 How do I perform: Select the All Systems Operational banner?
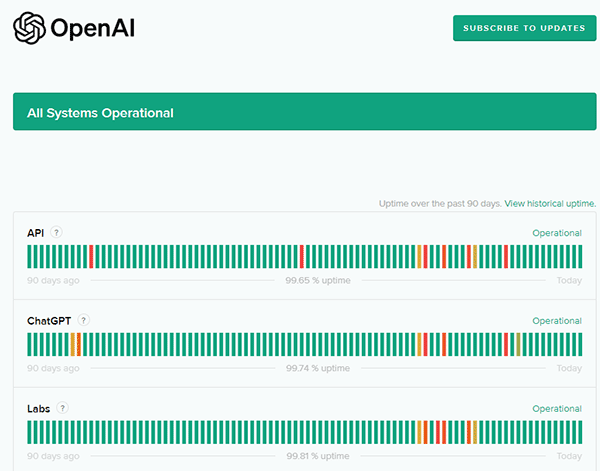pos(305,111)
